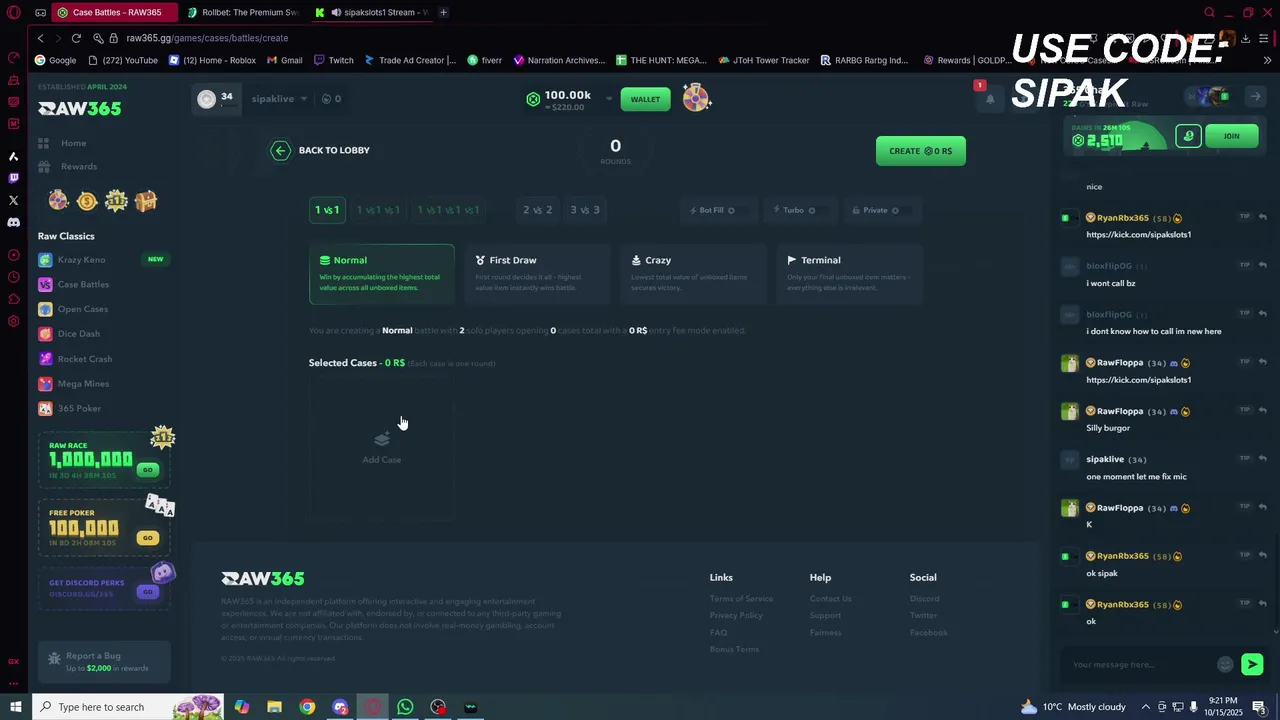Tip RawFloppa on the Silly burgor message

point(1245,410)
